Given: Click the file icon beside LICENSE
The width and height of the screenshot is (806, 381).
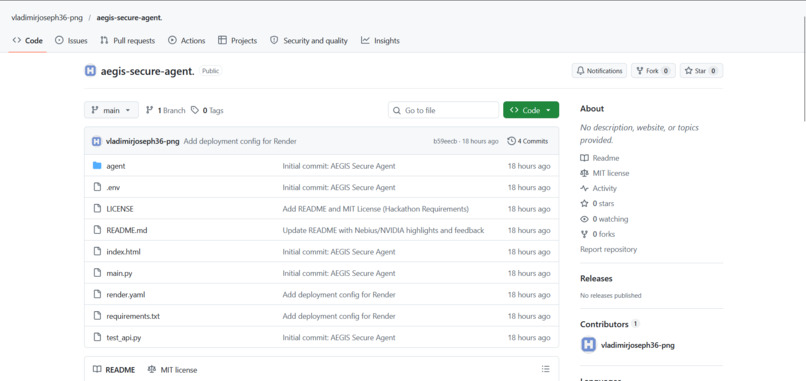Looking at the screenshot, I should click(x=97, y=209).
